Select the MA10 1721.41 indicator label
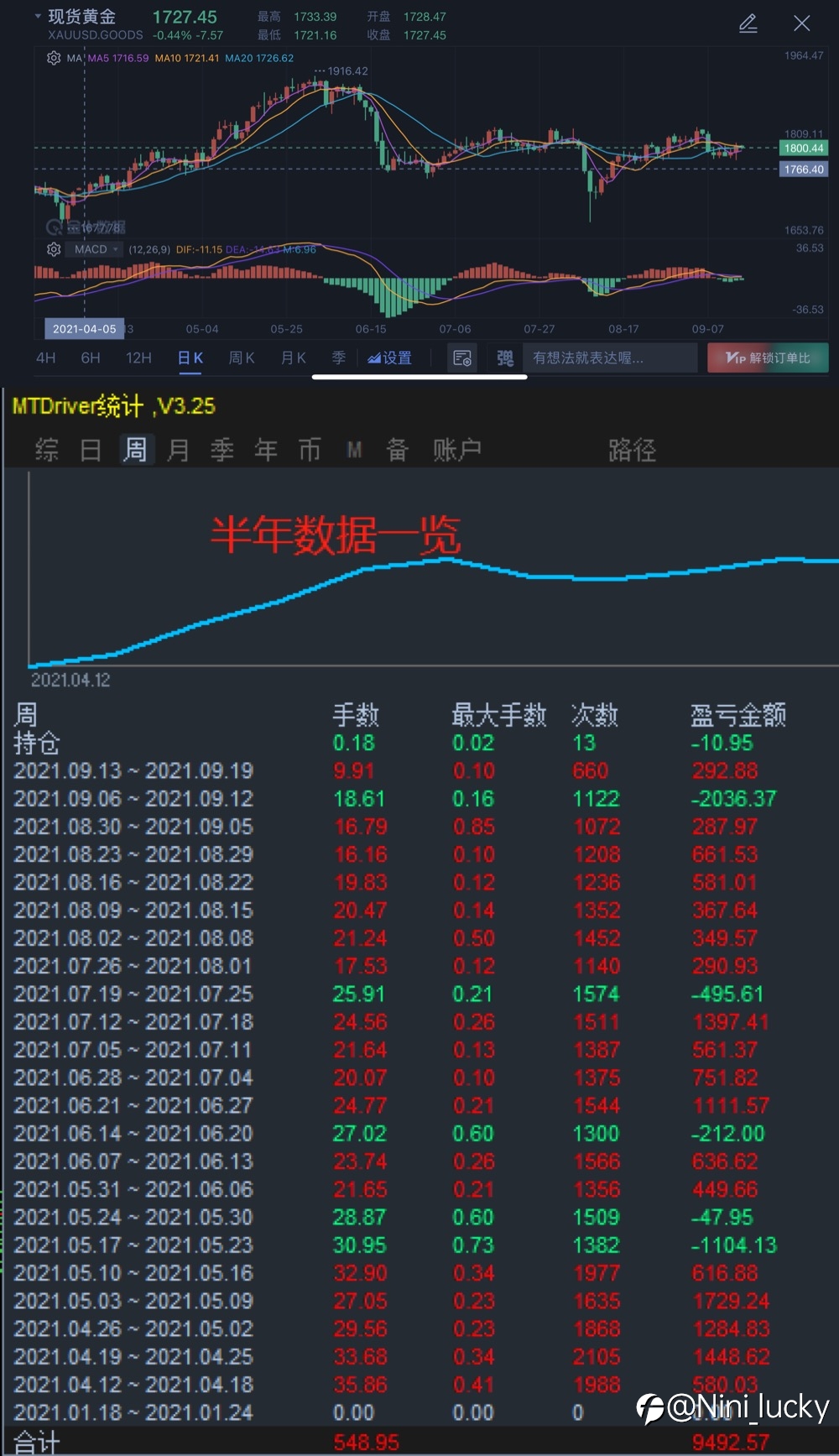Image resolution: width=839 pixels, height=1456 pixels. 187,58
